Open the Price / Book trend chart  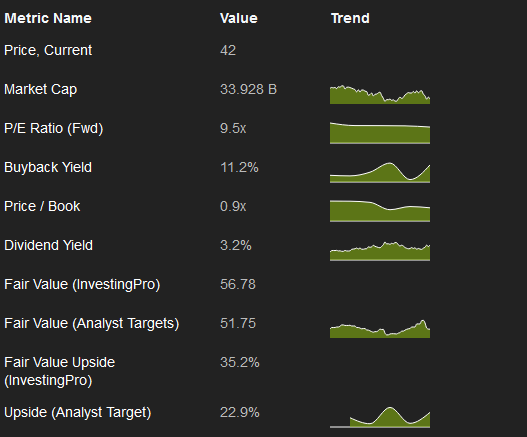tap(380, 211)
